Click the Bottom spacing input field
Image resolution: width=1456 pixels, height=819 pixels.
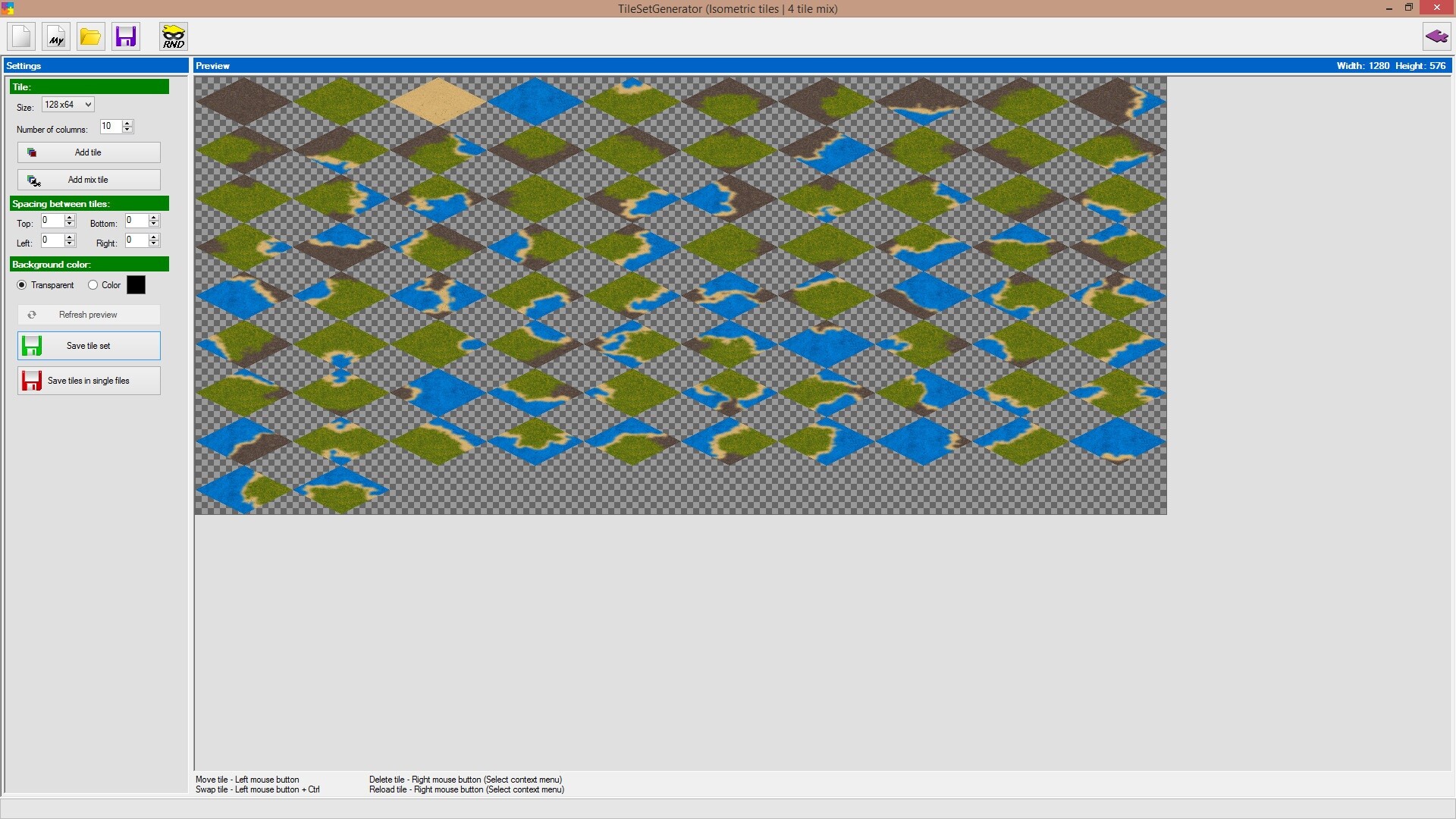pyautogui.click(x=136, y=221)
